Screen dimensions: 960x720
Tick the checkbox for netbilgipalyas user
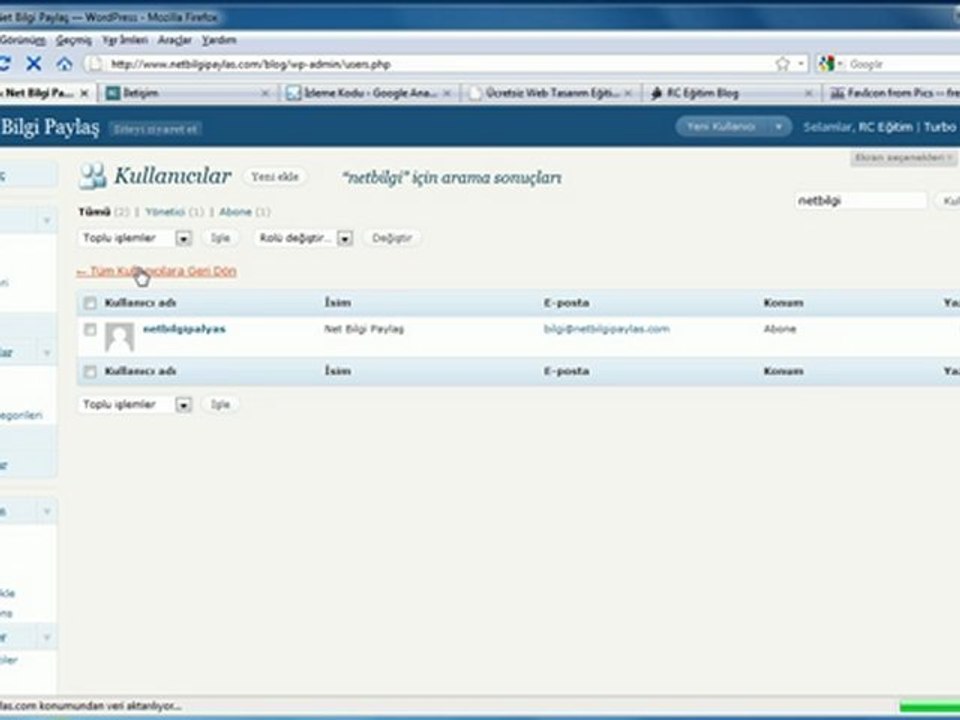click(x=90, y=329)
